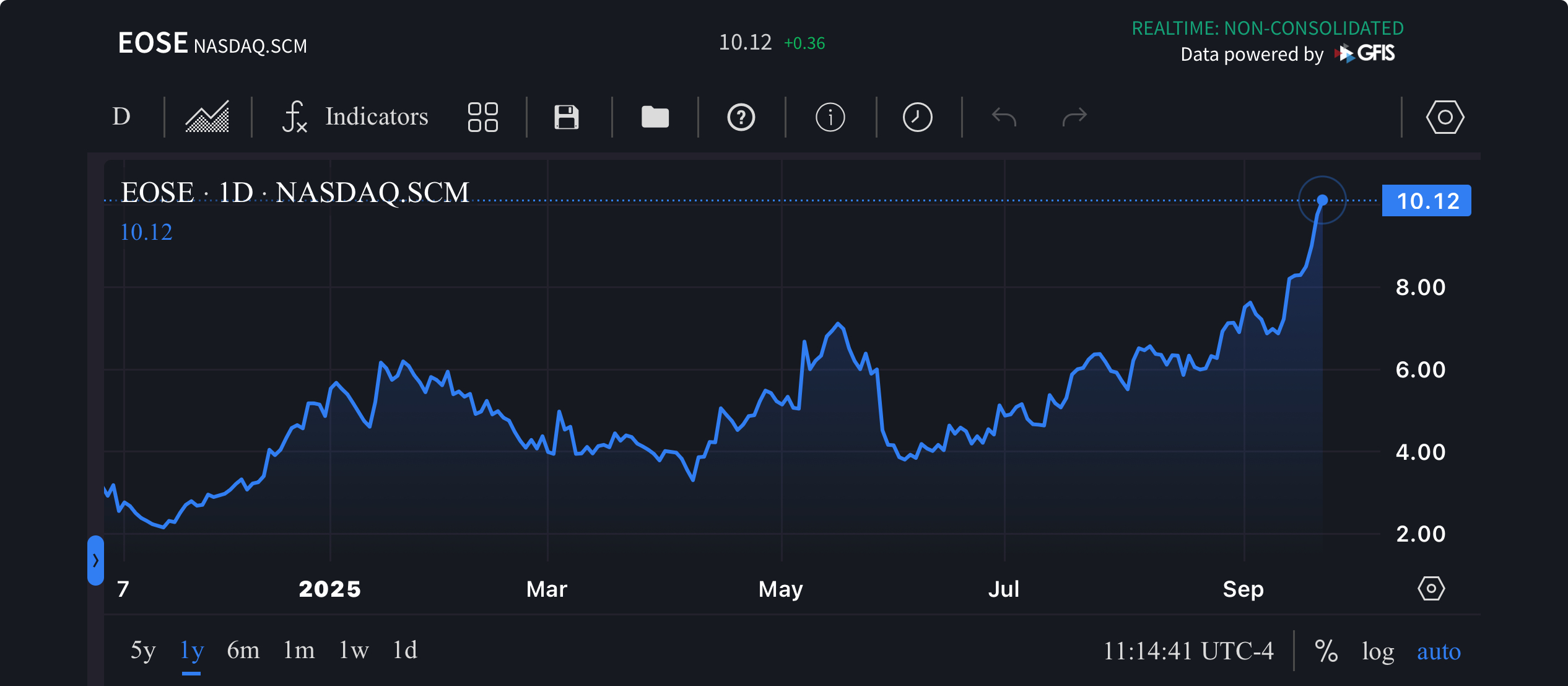The height and width of the screenshot is (686, 1568).
Task: Undo last chart action
Action: (1004, 117)
